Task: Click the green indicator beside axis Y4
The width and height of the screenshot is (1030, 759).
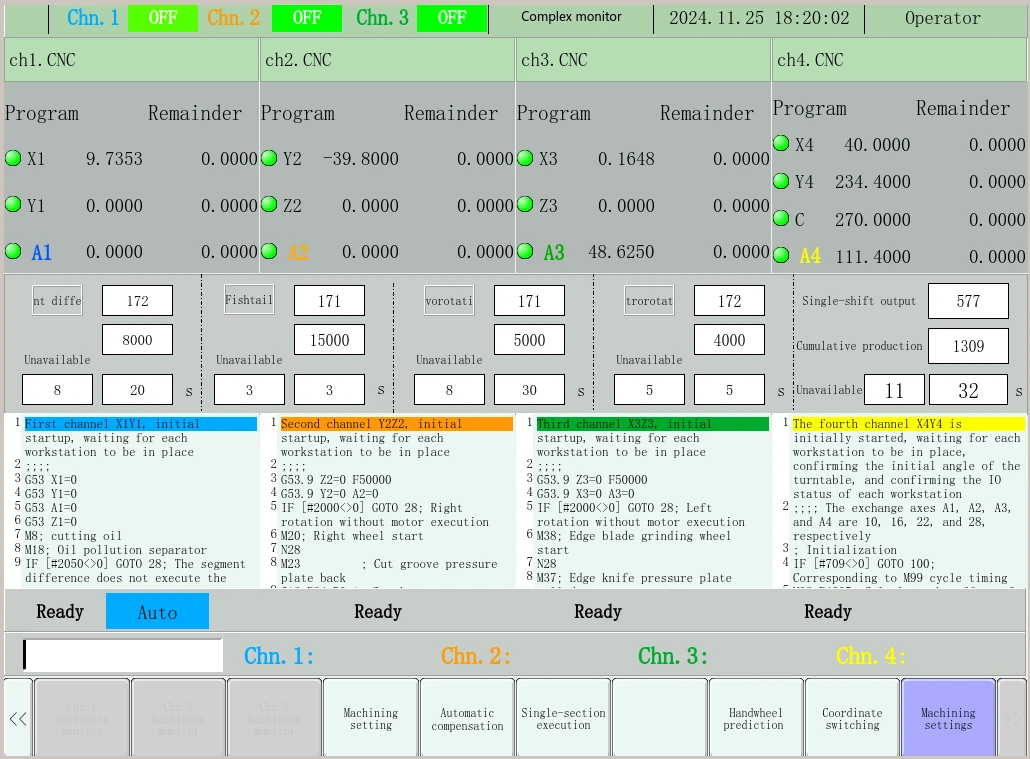Action: pyautogui.click(x=781, y=181)
